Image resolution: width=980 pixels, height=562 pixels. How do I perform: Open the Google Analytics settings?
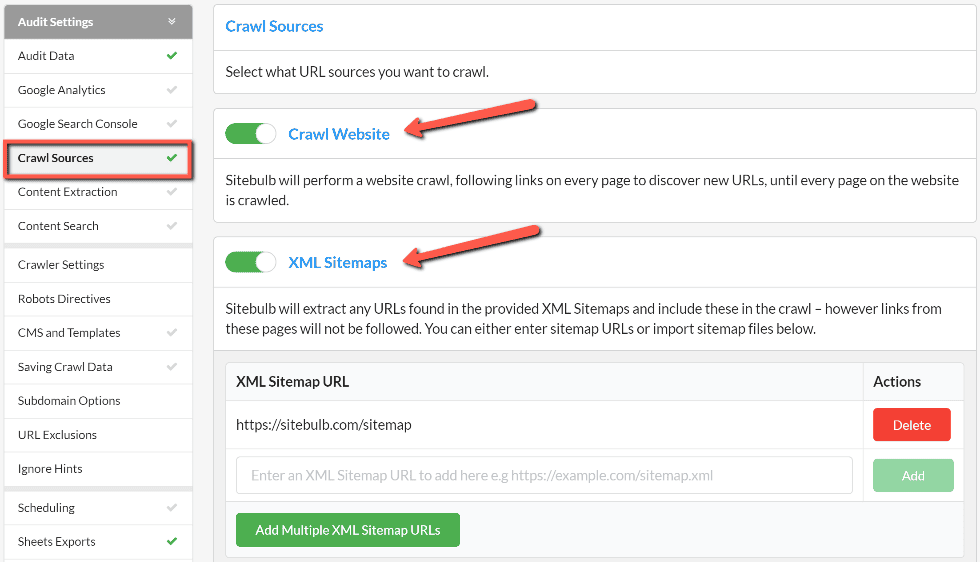98,90
